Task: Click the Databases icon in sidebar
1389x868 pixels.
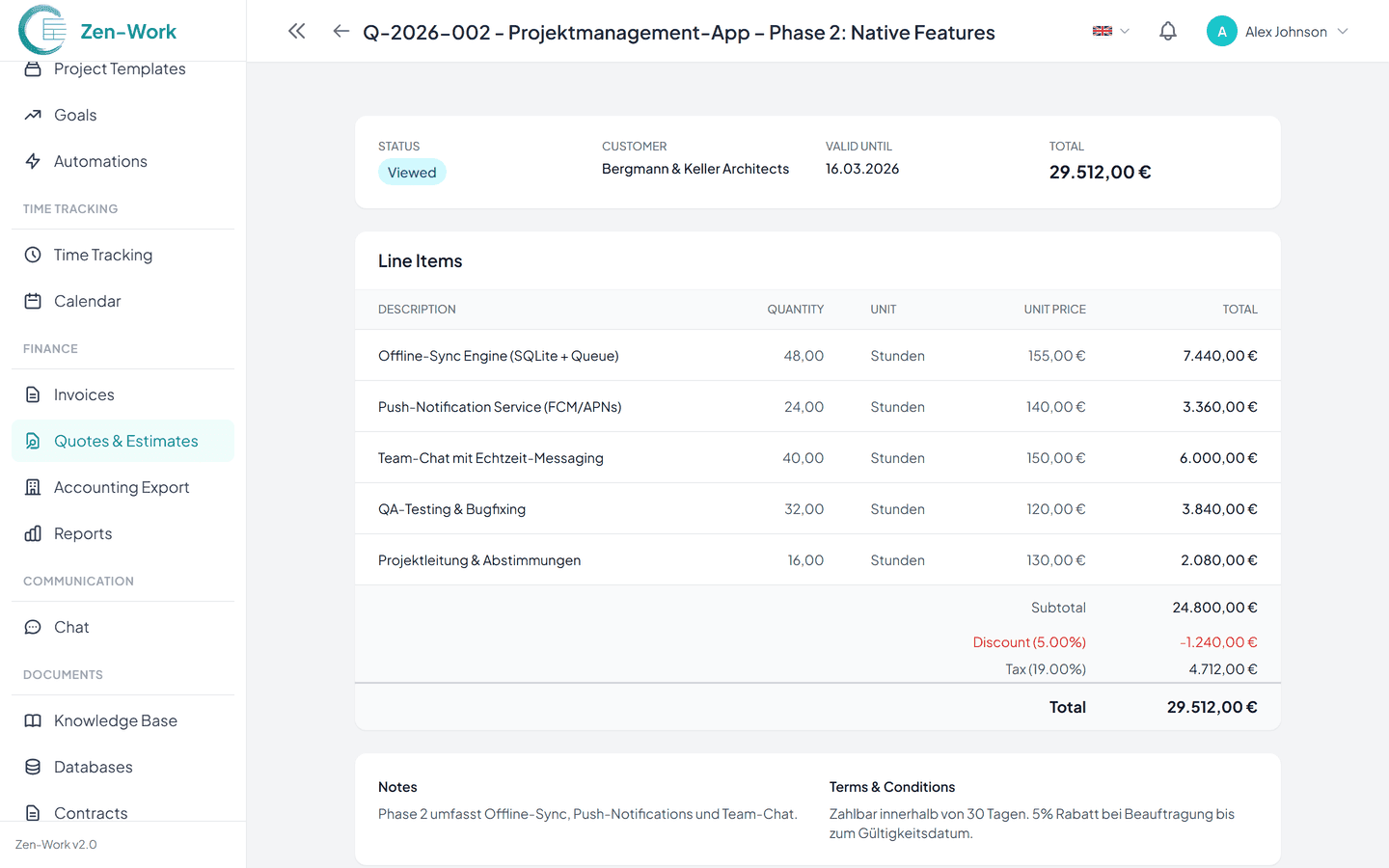Action: point(33,767)
